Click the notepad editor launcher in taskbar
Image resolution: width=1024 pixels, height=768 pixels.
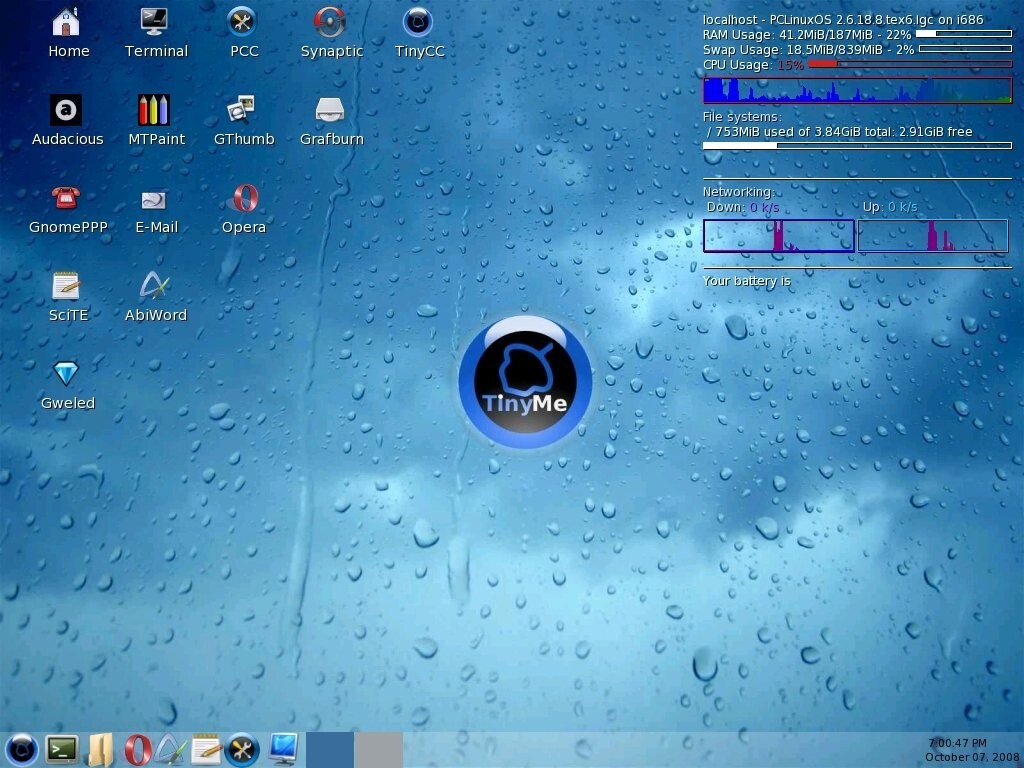click(206, 749)
